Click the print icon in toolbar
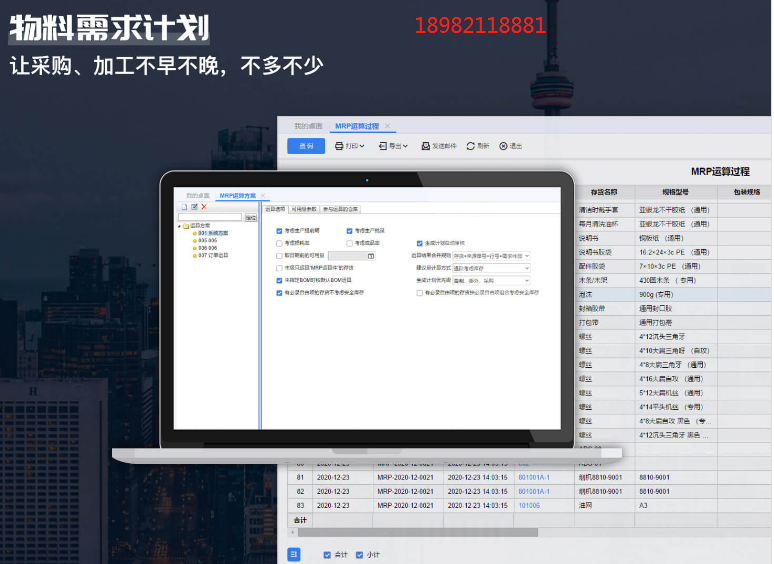Screen dimensions: 774x564 tap(340, 146)
